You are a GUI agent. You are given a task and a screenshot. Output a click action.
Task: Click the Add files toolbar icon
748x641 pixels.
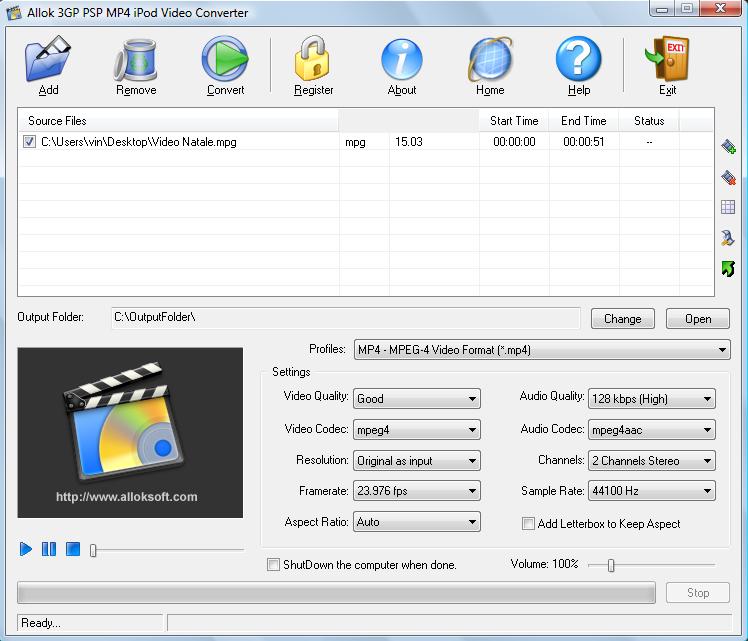(x=48, y=59)
